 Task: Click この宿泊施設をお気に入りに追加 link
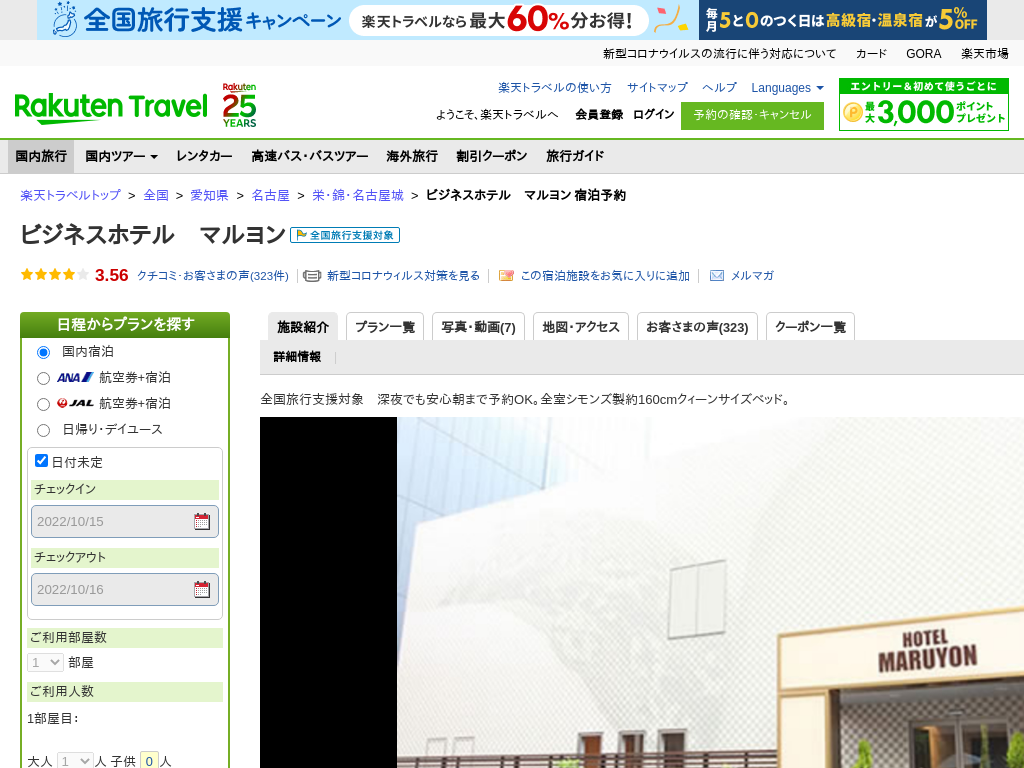[605, 276]
